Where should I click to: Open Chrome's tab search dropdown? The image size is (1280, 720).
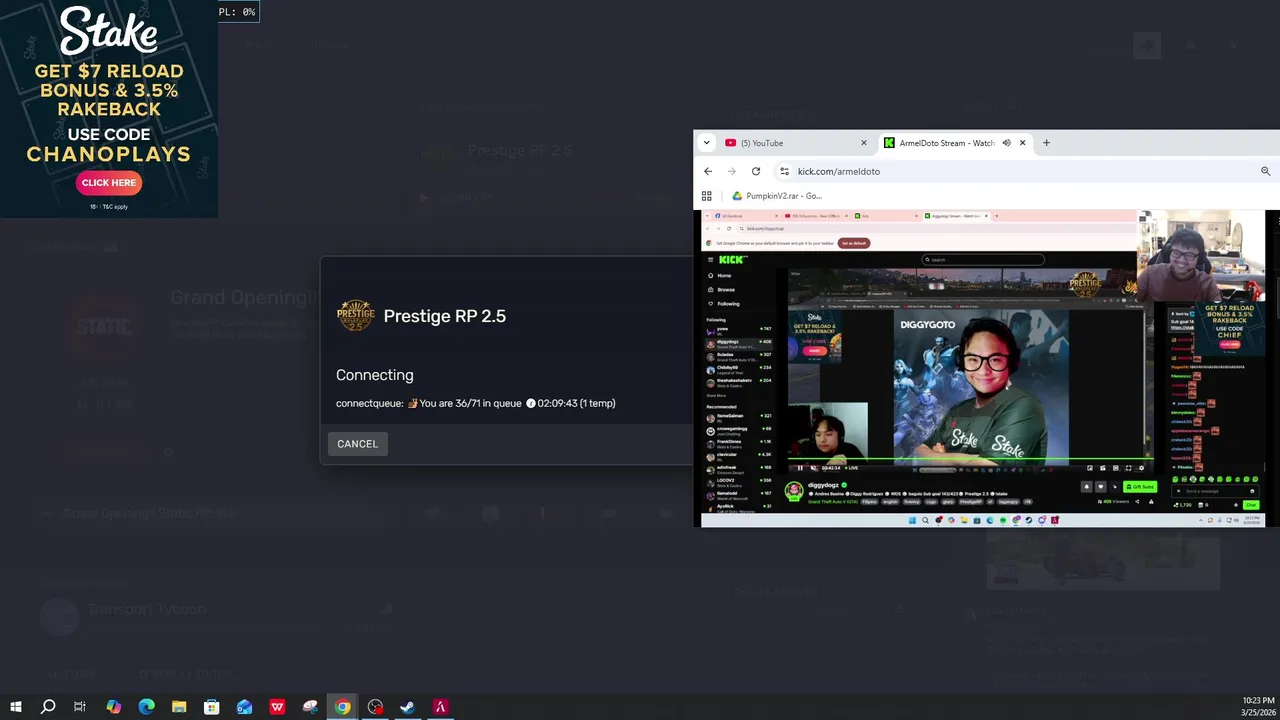click(706, 143)
